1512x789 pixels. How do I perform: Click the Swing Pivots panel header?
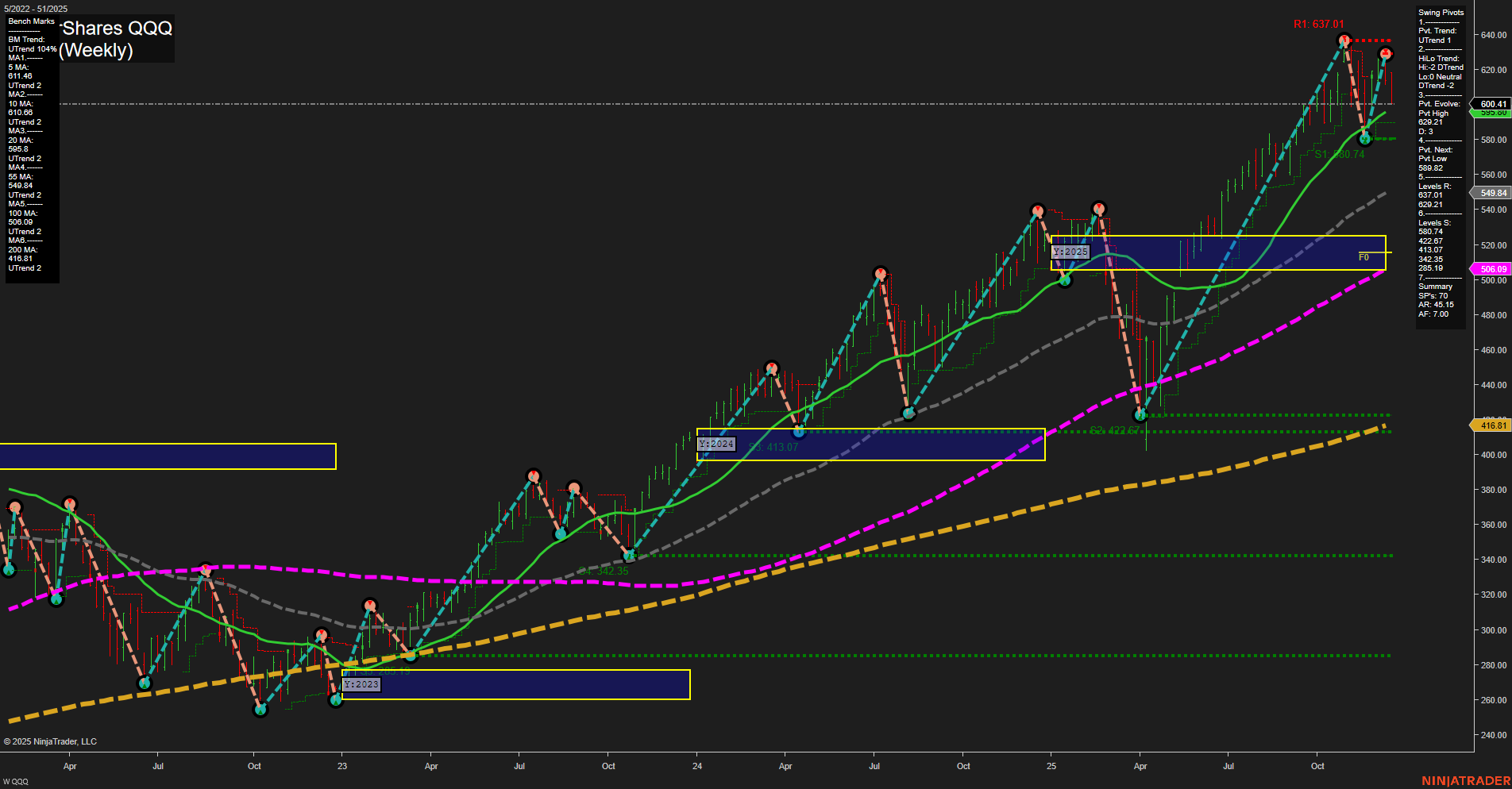(1441, 13)
